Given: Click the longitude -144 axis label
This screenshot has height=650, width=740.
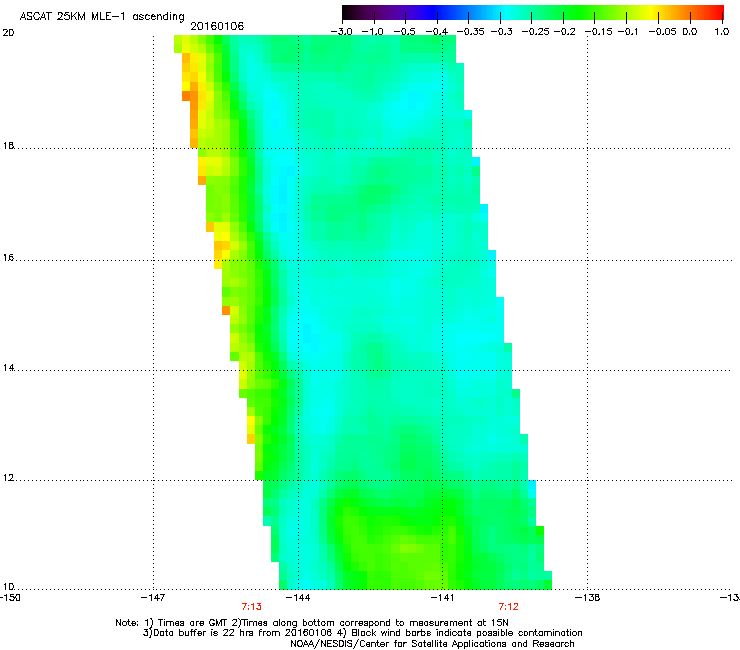Looking at the screenshot, I should (x=298, y=598).
